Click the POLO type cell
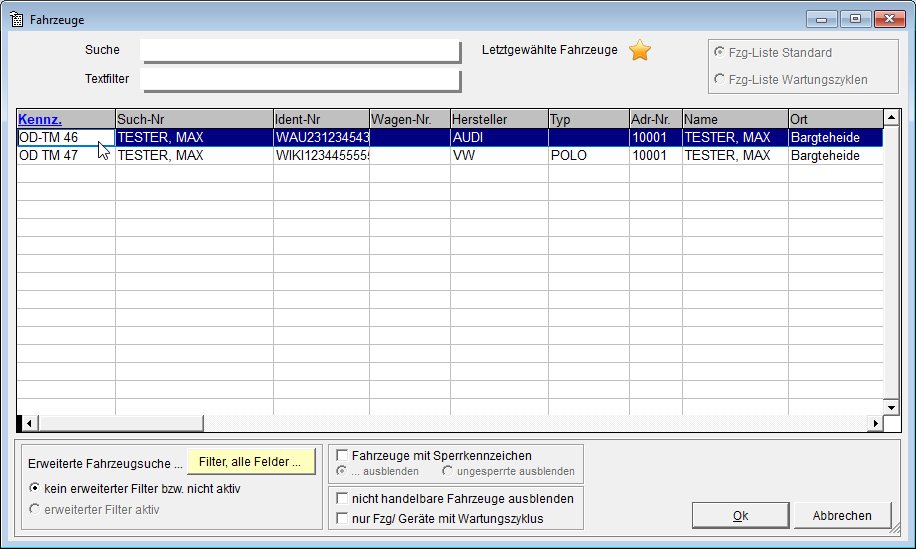Image resolution: width=916 pixels, height=549 pixels. 588,155
